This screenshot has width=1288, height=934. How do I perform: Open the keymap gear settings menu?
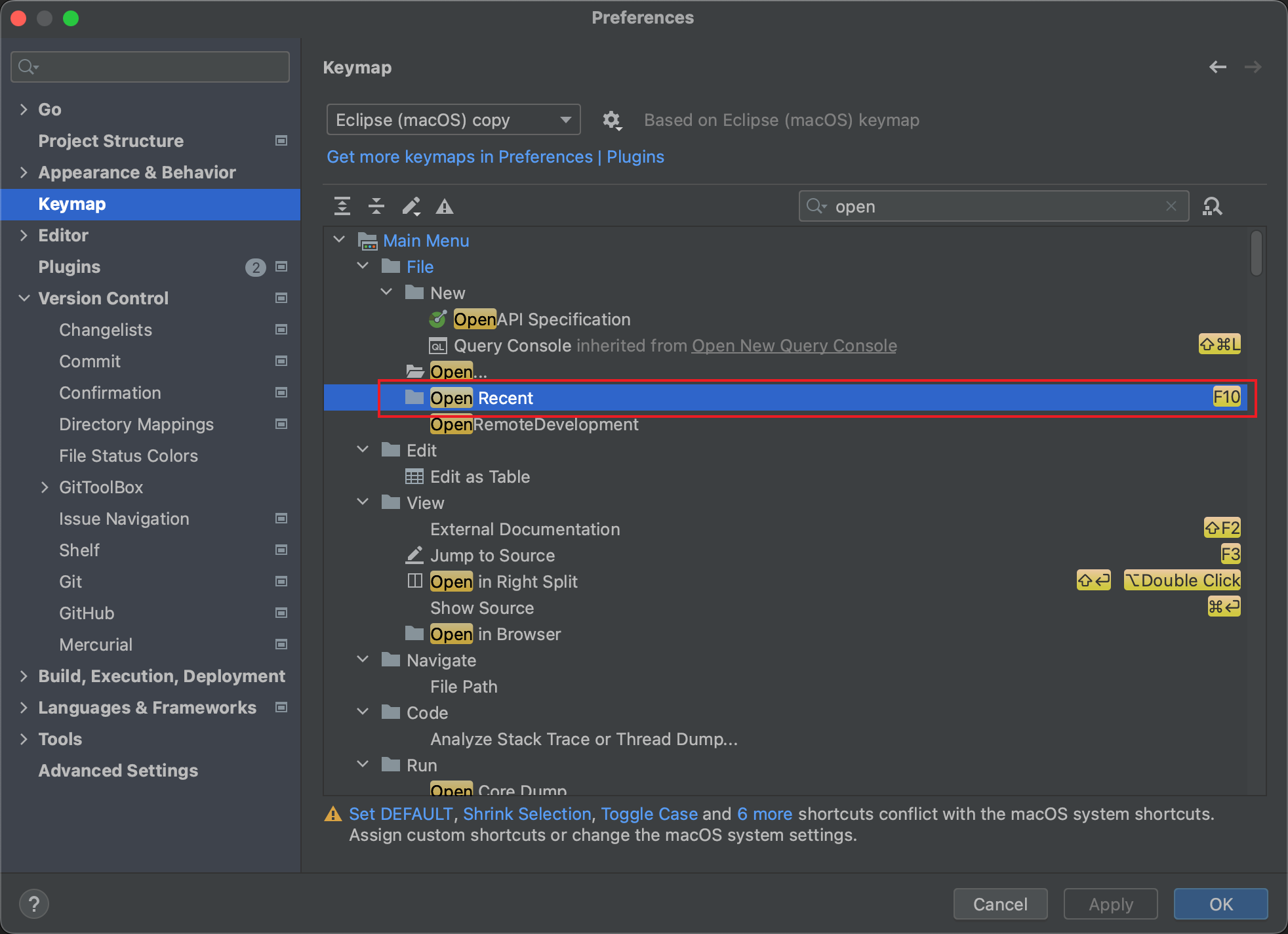611,120
